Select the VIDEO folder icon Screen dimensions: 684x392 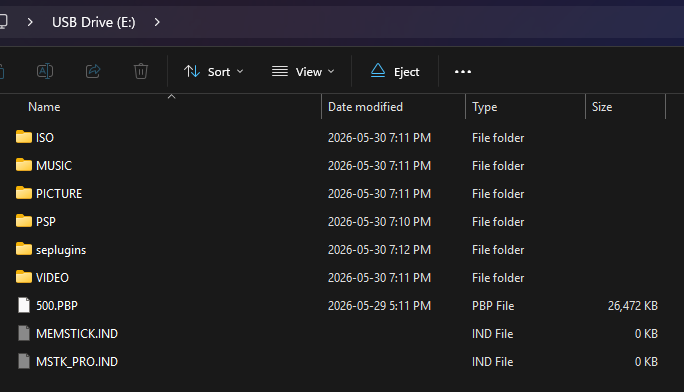tap(24, 277)
